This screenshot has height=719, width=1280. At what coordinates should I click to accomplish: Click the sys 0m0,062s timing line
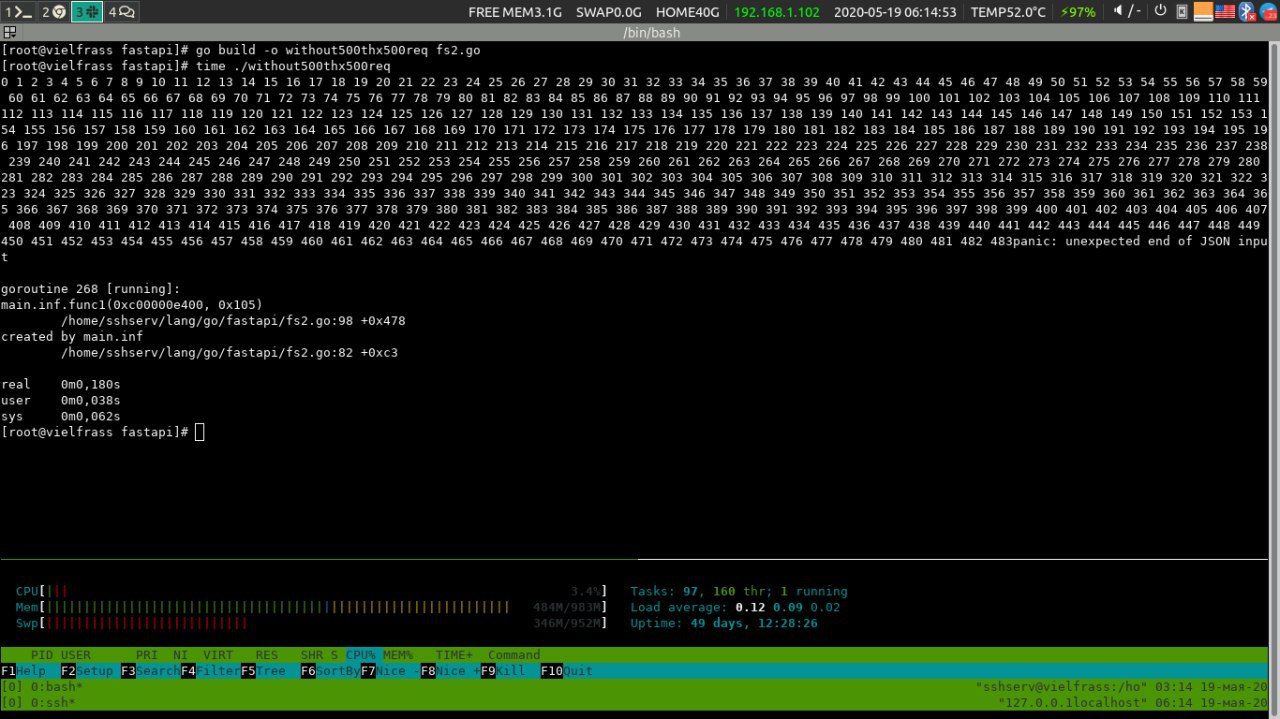60,416
